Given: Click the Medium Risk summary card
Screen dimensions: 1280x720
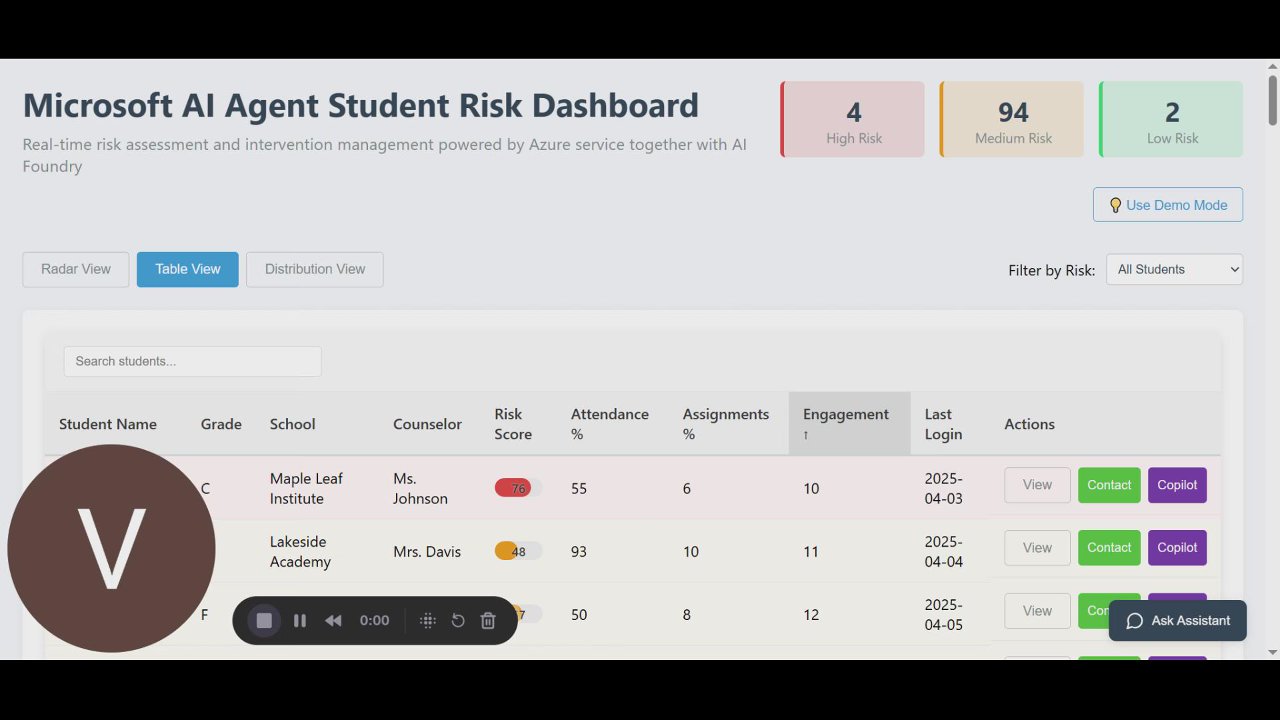Looking at the screenshot, I should (1012, 119).
